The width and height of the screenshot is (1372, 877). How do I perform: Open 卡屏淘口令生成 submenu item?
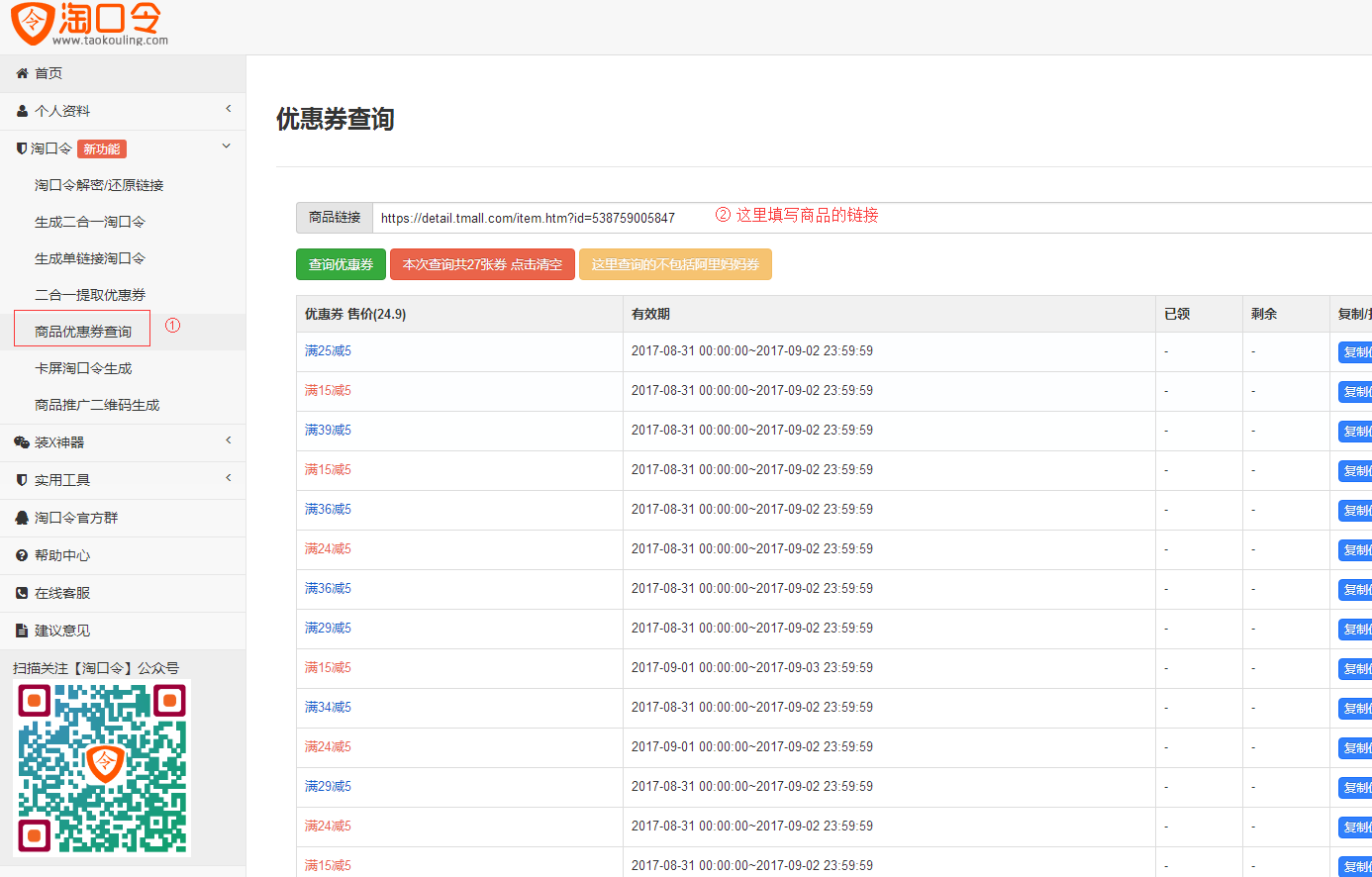[x=83, y=368]
